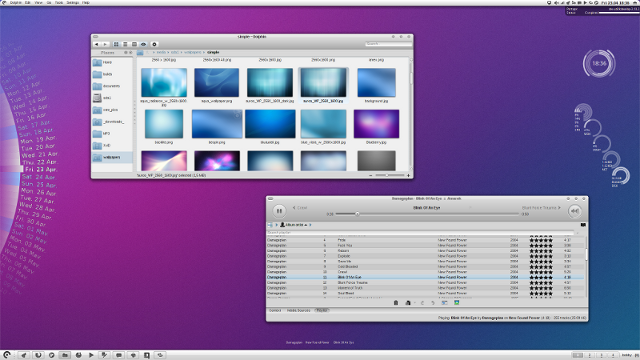Undo the last playlist change

(422, 303)
